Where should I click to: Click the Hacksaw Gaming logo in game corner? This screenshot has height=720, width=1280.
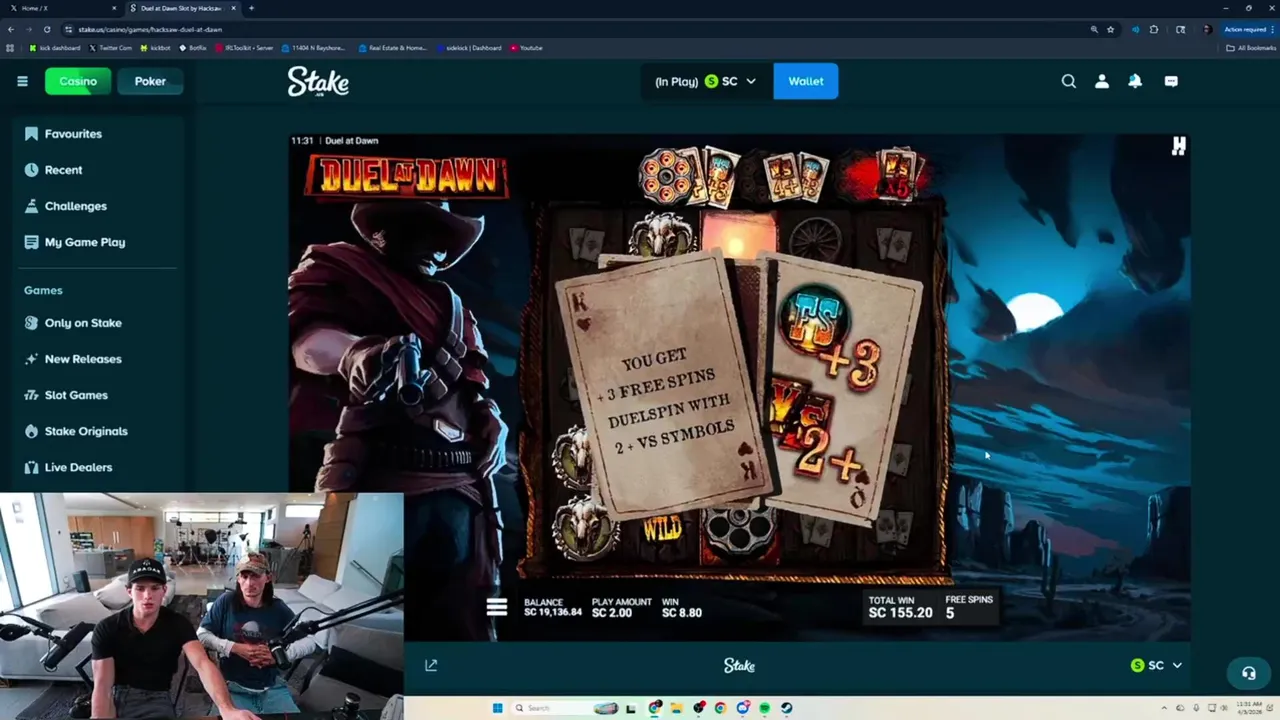click(x=1179, y=147)
